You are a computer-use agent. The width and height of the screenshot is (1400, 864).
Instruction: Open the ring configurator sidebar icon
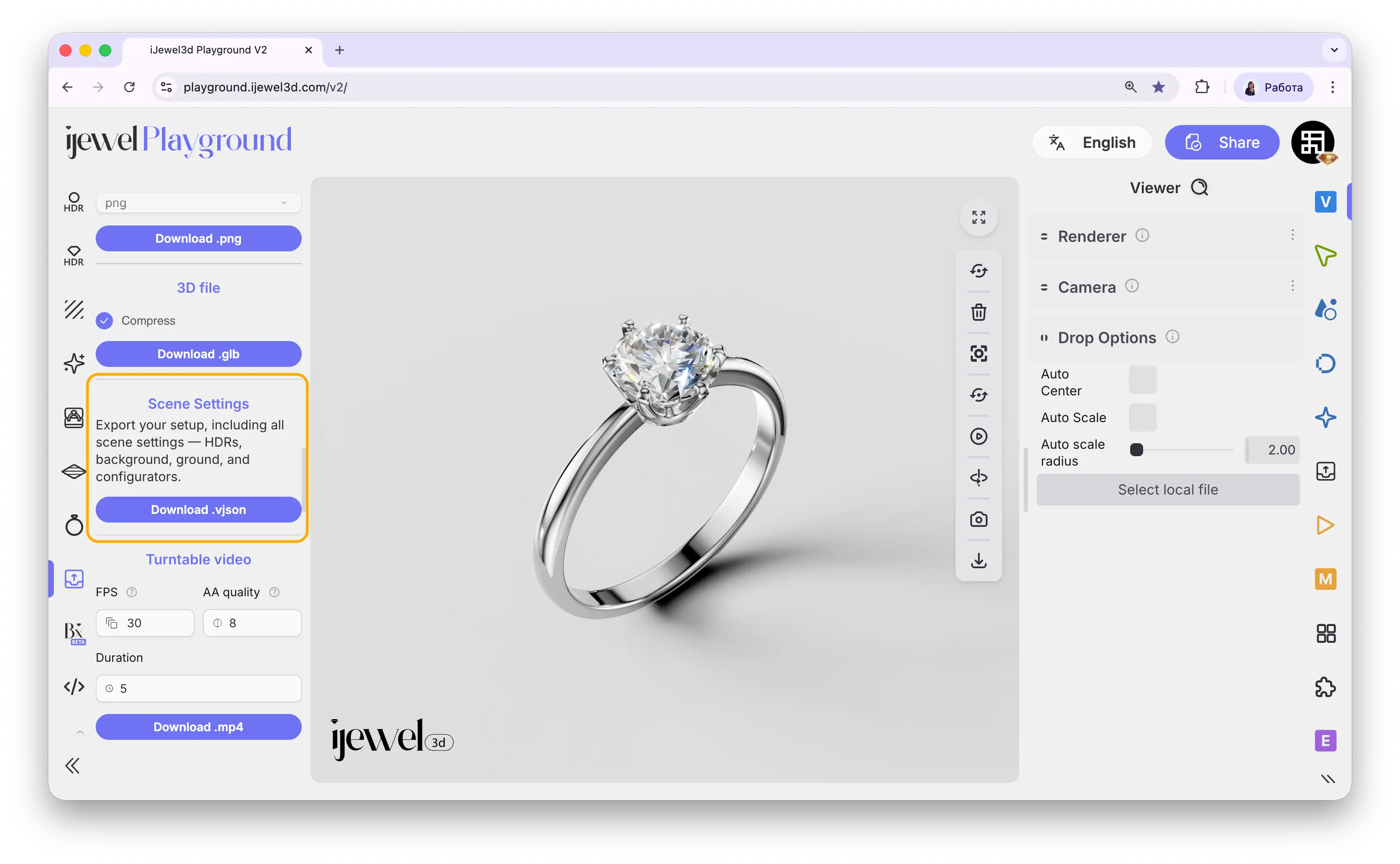pos(74,525)
